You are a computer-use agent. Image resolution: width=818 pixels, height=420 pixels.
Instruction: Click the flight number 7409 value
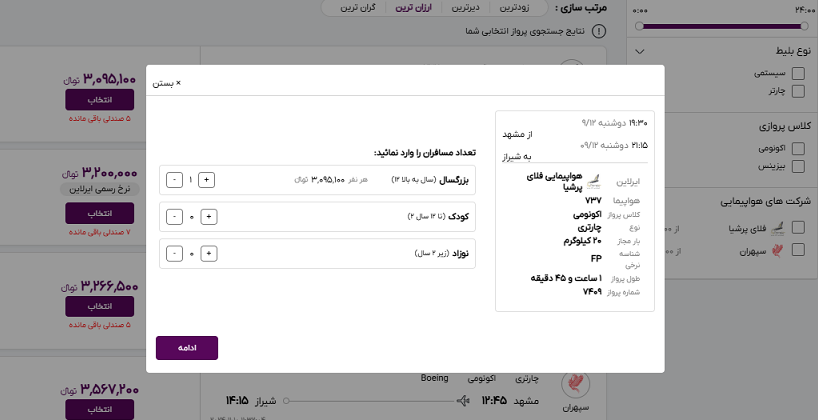[x=592, y=291]
